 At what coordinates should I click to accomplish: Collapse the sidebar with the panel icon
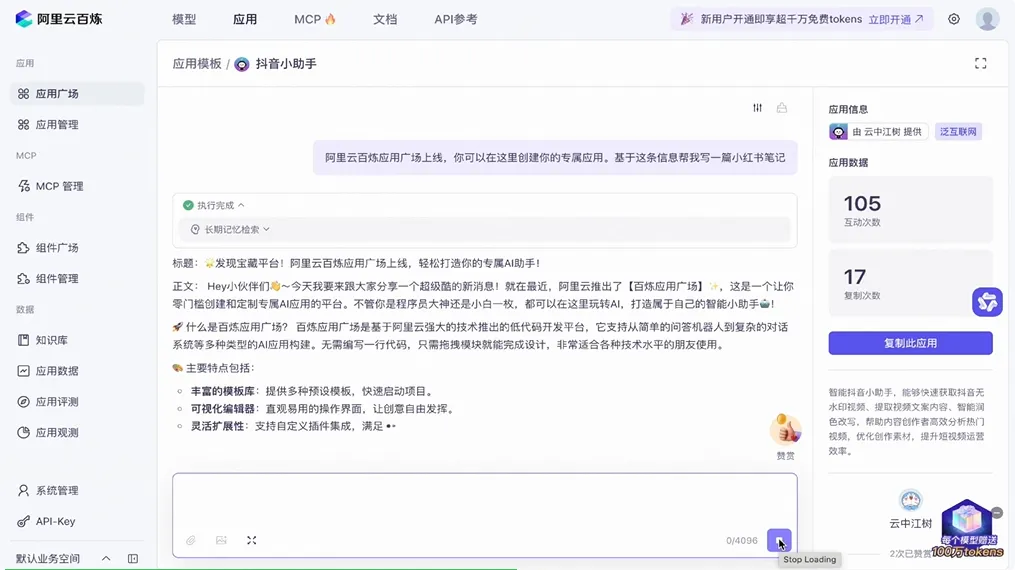[x=133, y=558]
